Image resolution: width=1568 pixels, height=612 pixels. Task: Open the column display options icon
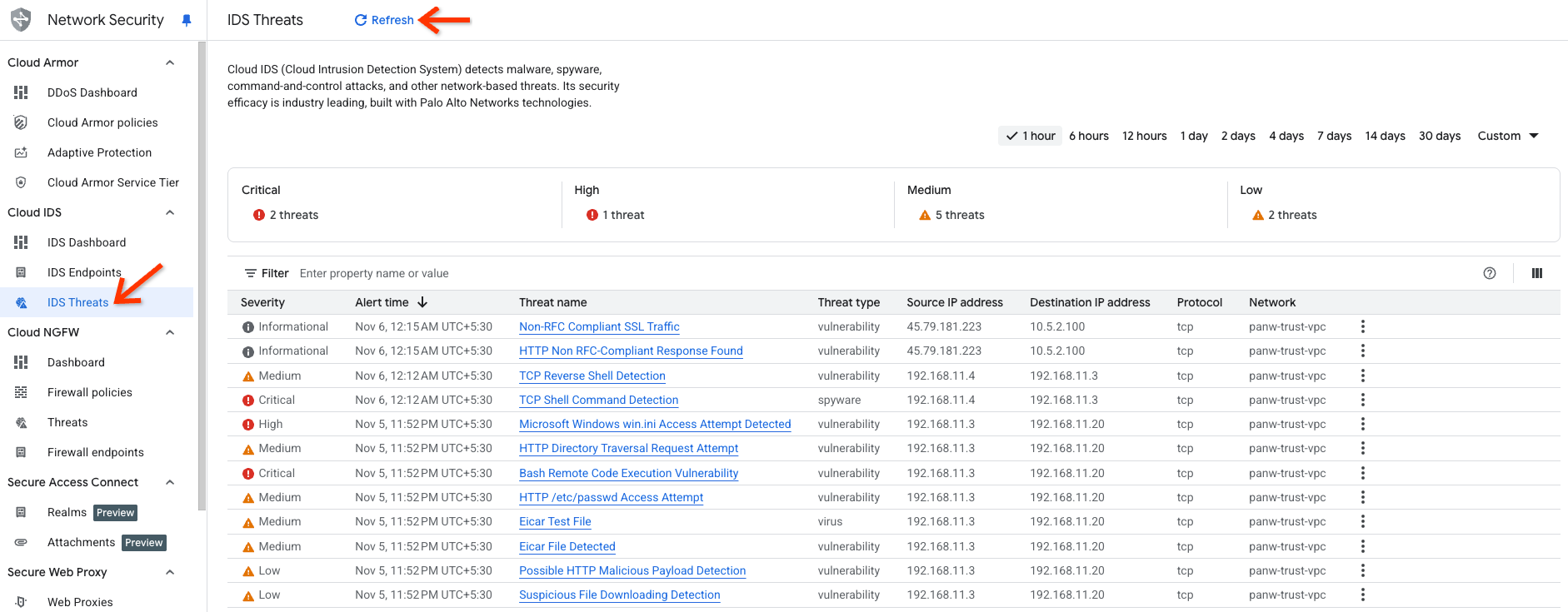tap(1537, 273)
